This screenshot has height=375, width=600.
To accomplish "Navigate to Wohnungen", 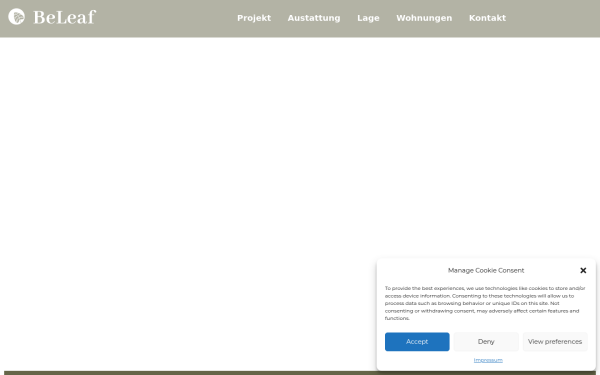I will (424, 18).
